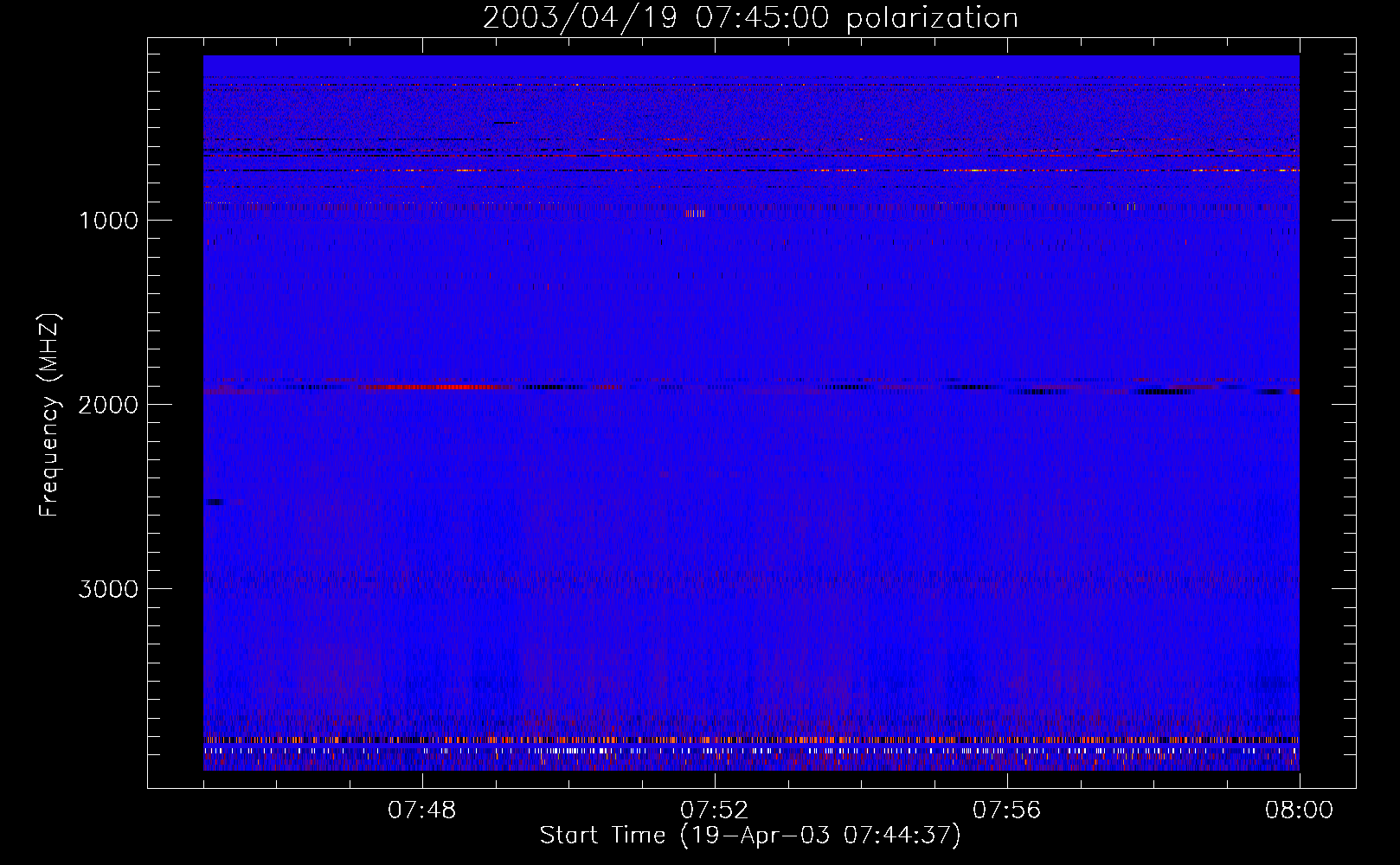
Task: Click the 08:00 time tick label
Action: point(1300,811)
